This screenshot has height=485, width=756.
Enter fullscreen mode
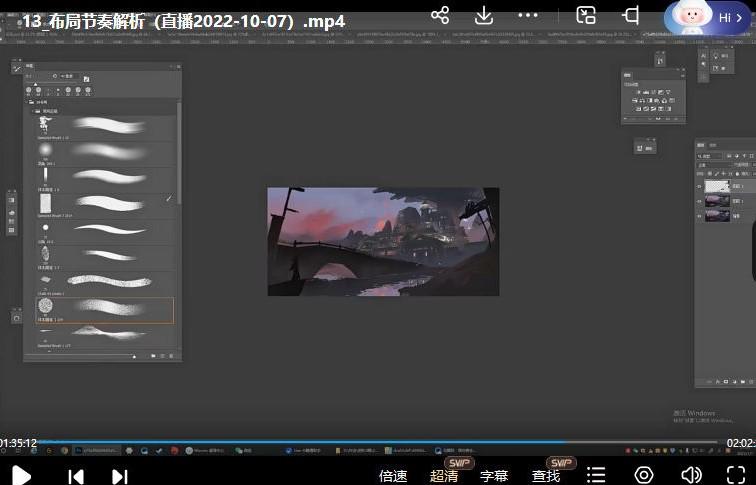735,475
